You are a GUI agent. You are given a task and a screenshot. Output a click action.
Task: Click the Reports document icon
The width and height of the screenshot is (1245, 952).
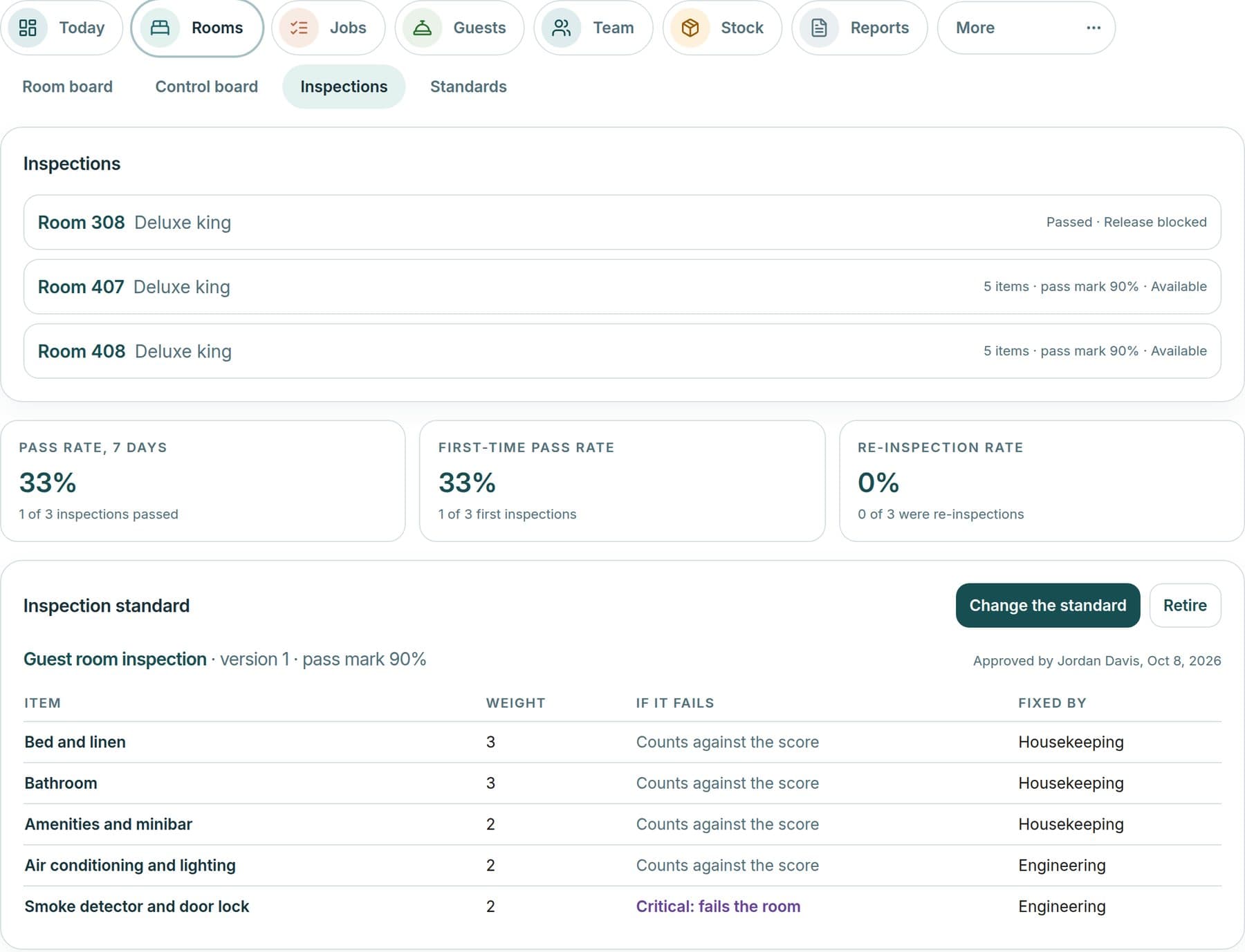pos(819,28)
